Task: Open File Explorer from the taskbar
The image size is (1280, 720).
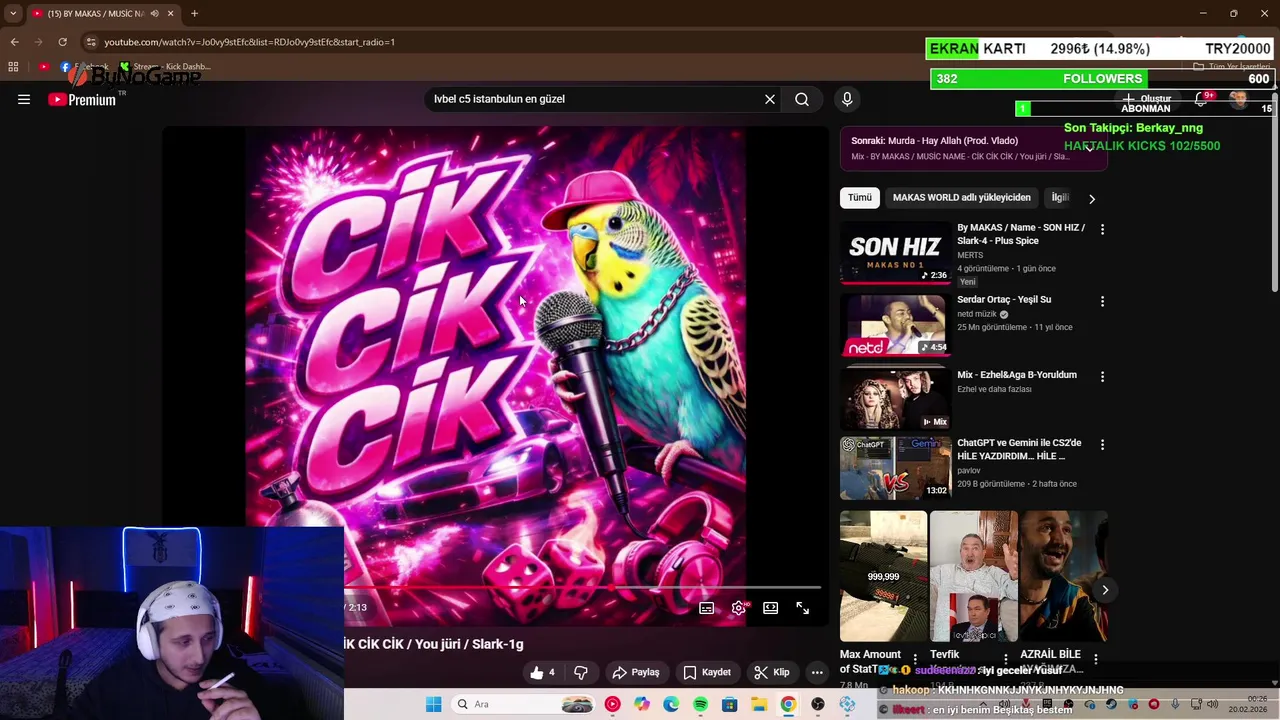Action: [759, 704]
